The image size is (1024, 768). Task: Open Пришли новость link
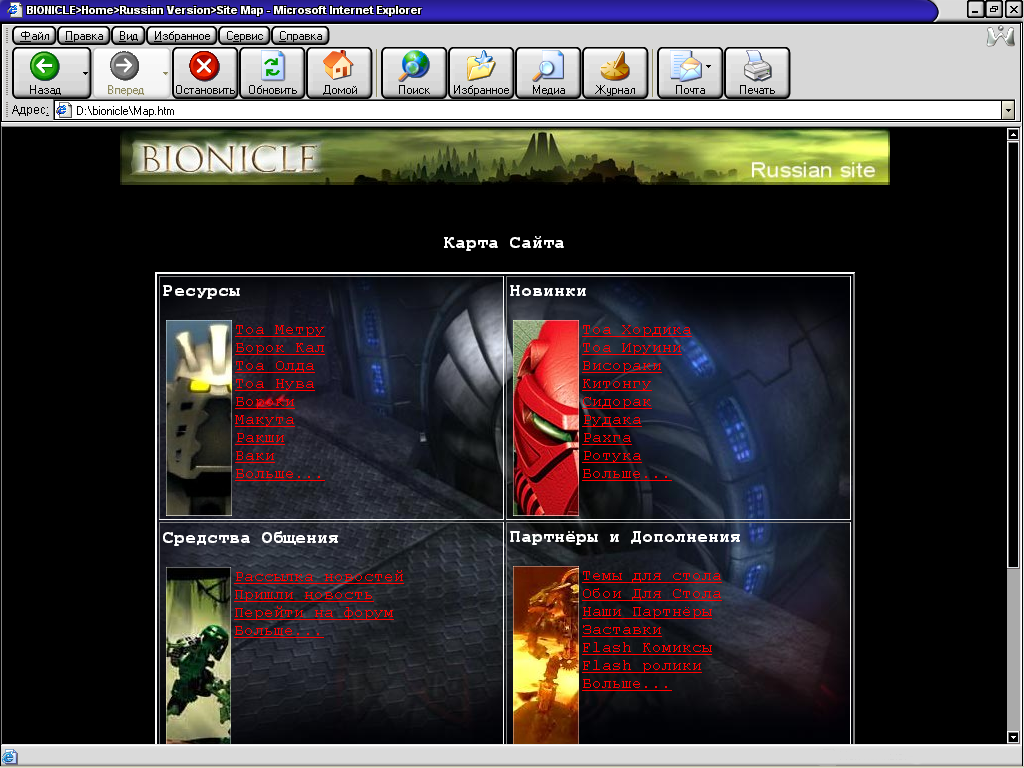[x=304, y=595]
